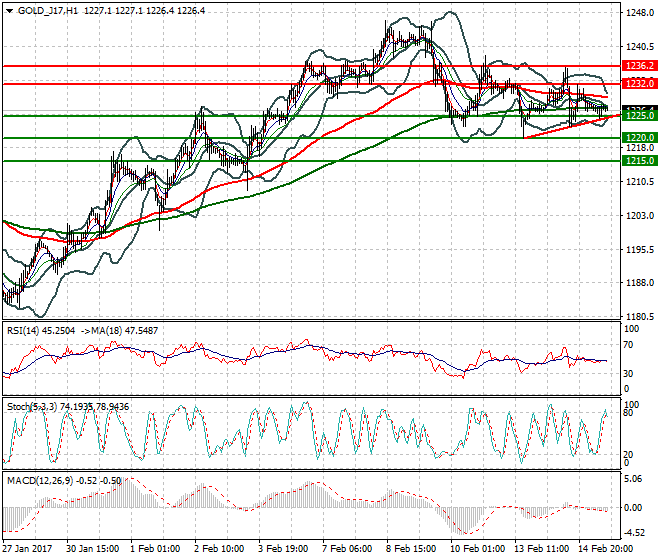660x560 pixels.
Task: Click the 1210.5 price axis value
Action: [x=640, y=182]
